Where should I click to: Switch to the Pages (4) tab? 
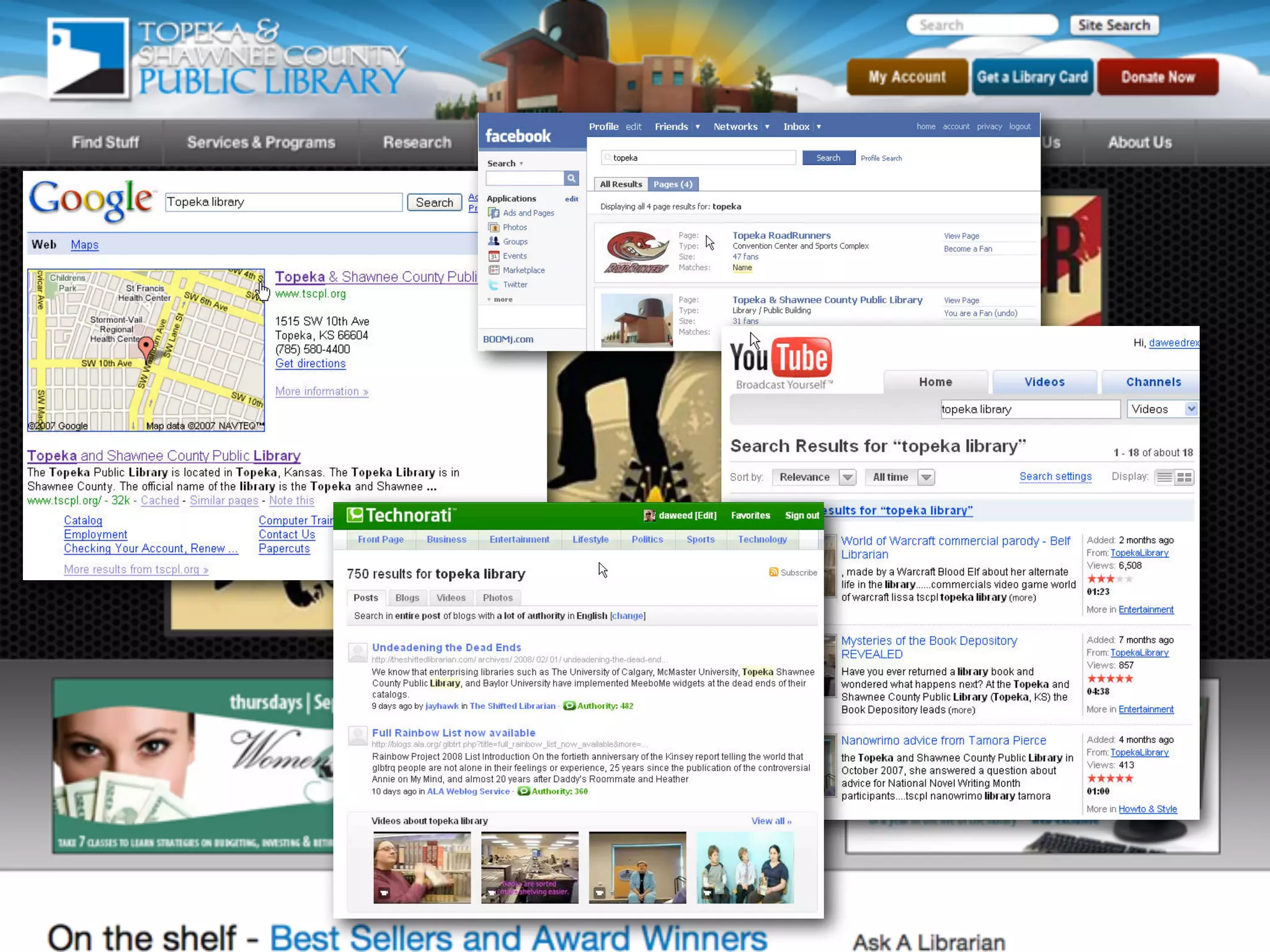(673, 184)
